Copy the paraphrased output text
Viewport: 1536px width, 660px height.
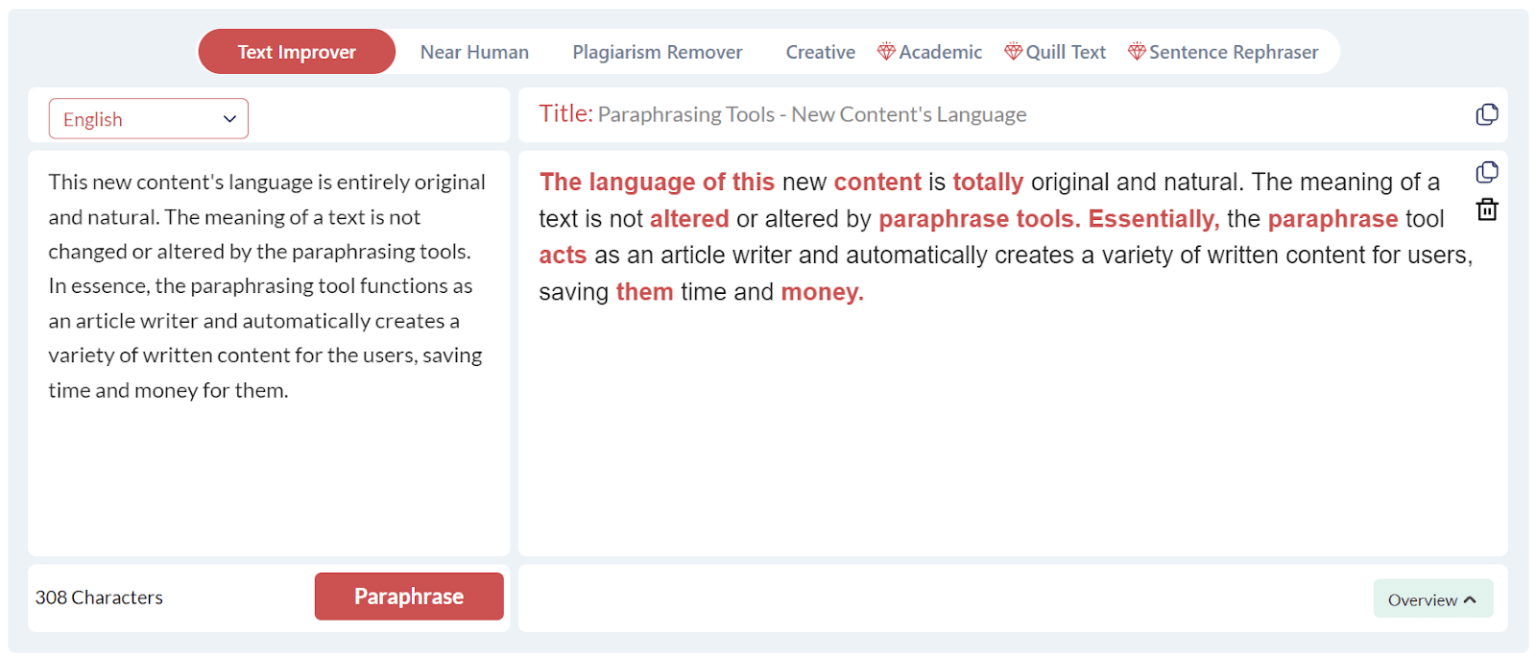point(1487,172)
